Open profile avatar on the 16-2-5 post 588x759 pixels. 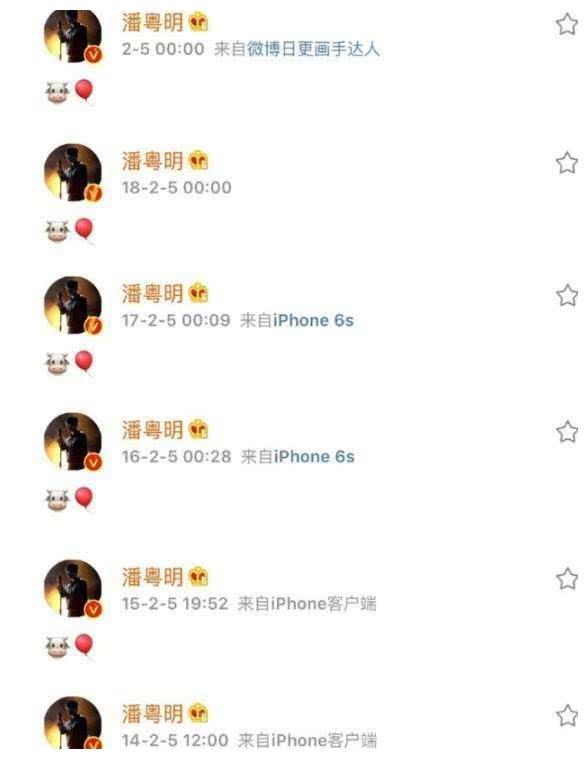73,442
